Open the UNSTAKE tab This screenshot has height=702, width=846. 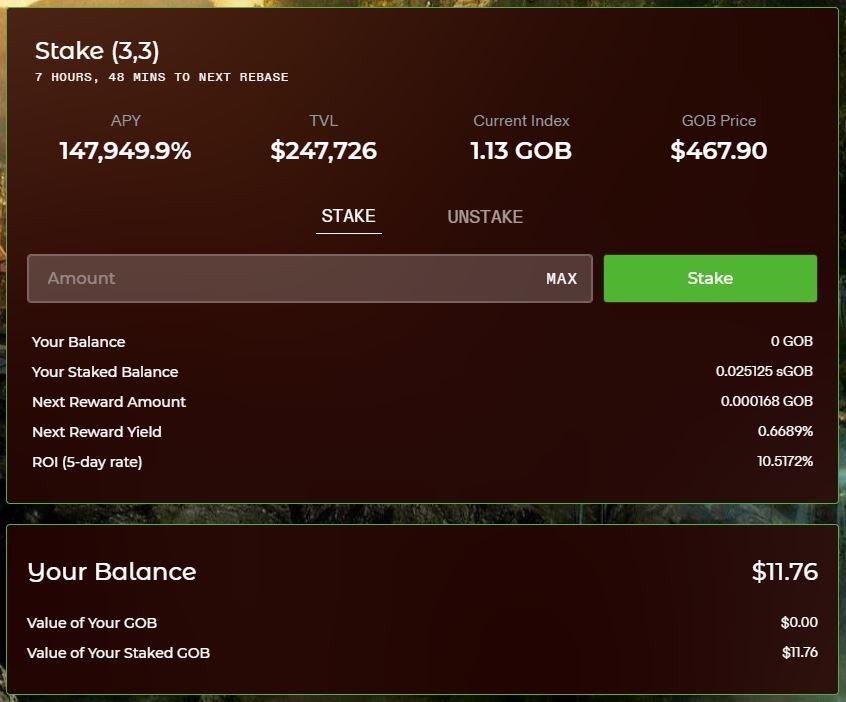[x=485, y=217]
